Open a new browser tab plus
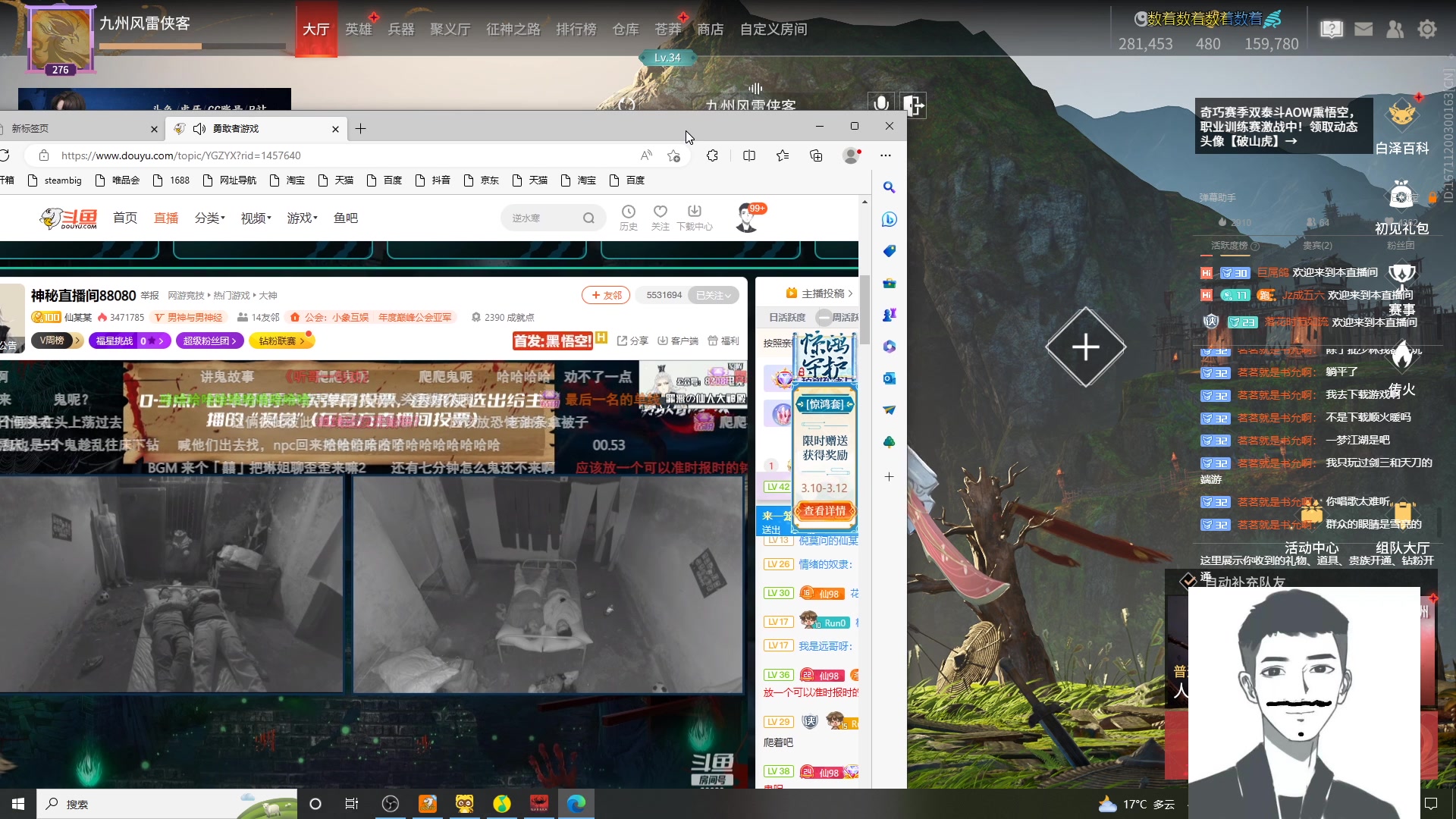The height and width of the screenshot is (819, 1456). point(361,129)
